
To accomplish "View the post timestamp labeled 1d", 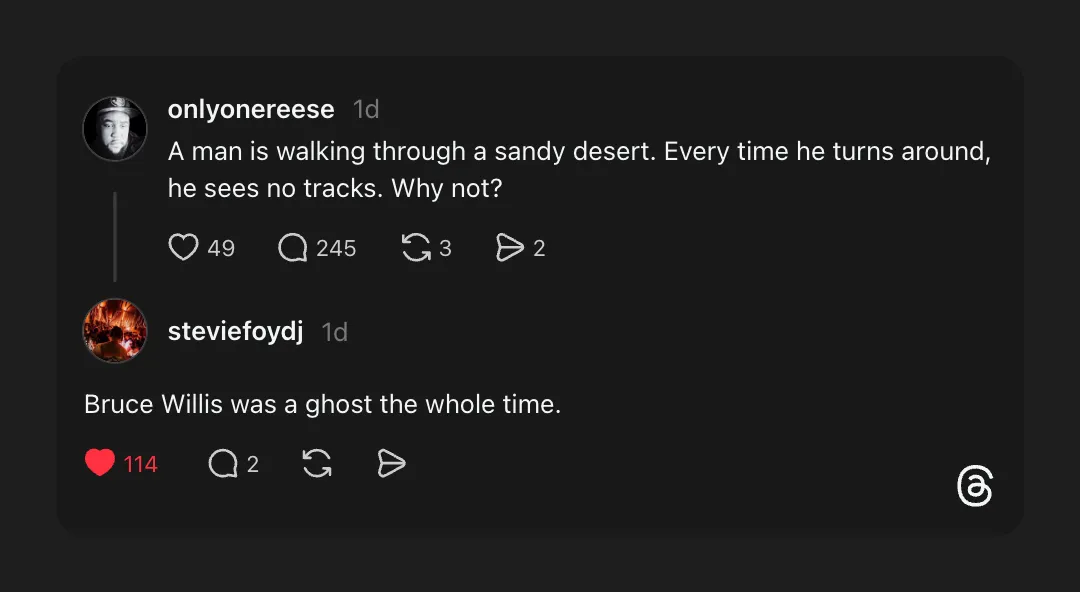I will point(366,109).
